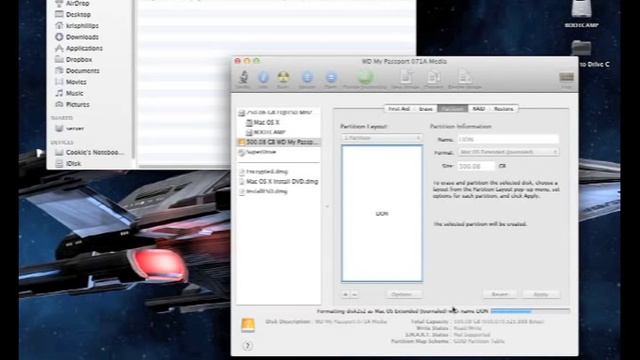Viewport: 640px width, 360px height.
Task: Click the formatting progress bar
Action: click(x=530, y=311)
